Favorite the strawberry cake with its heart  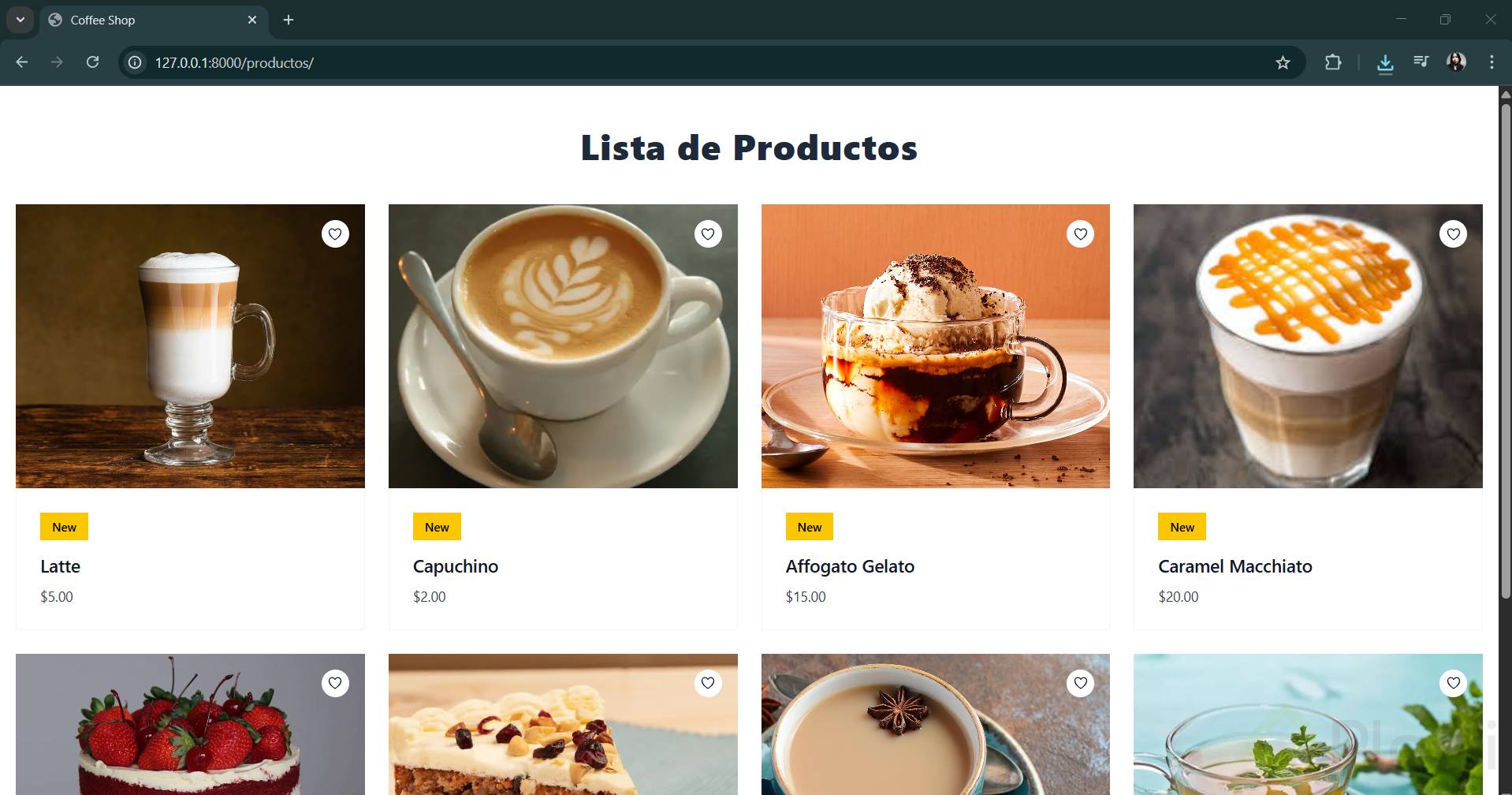335,683
